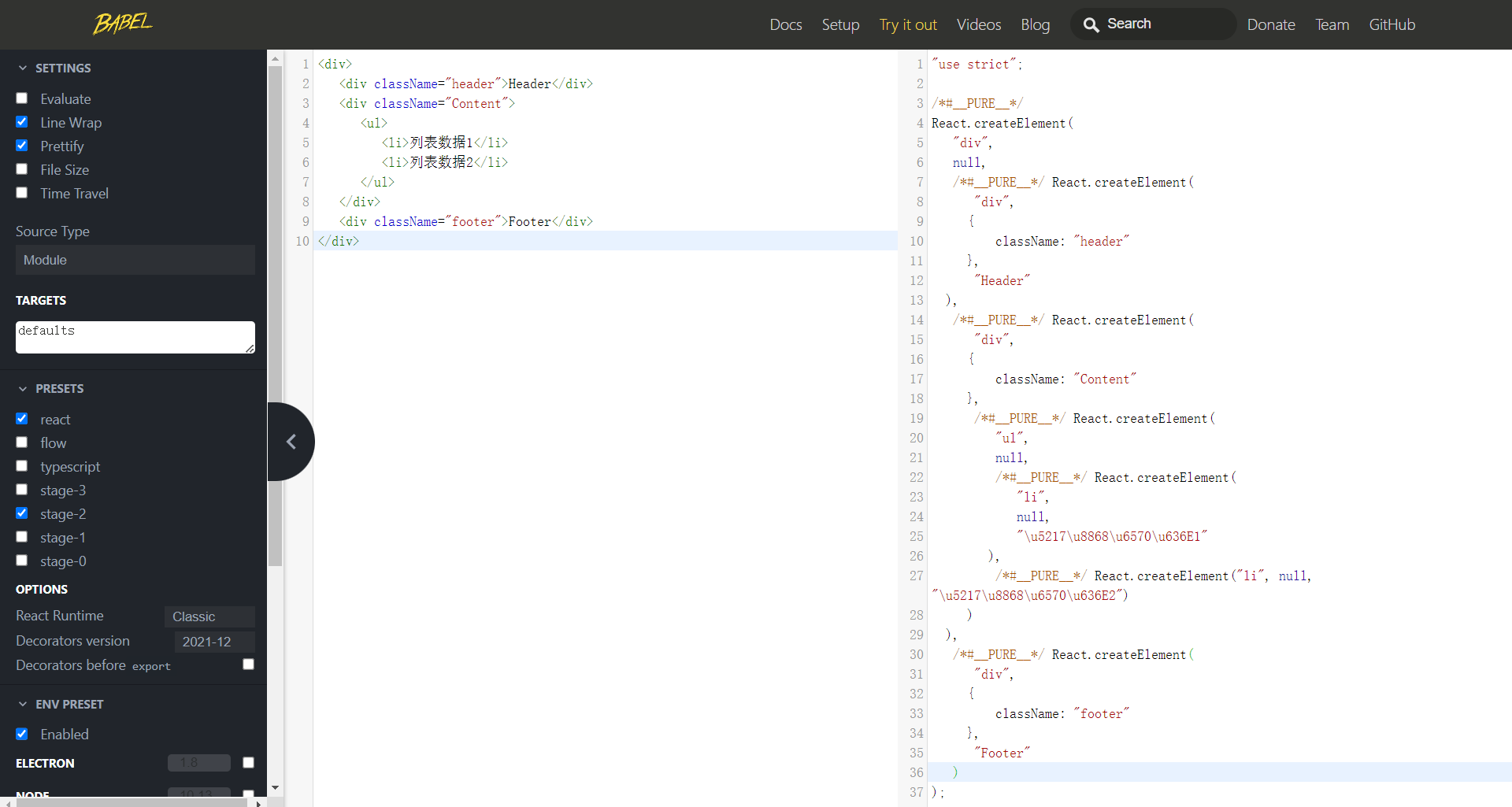The image size is (1512, 807).
Task: Uncheck the react preset
Action: click(22, 419)
